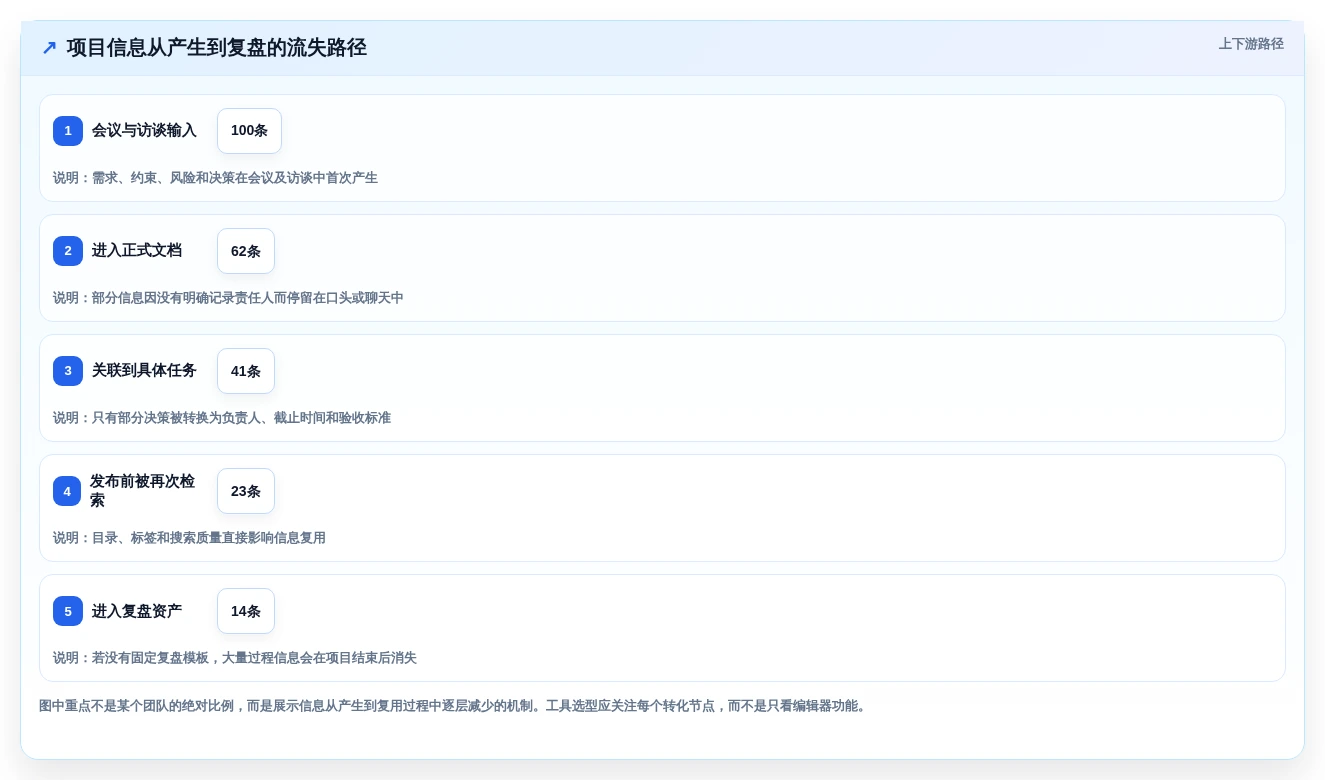1325x780 pixels.
Task: Click the step number 1 badge
Action: coord(68,131)
